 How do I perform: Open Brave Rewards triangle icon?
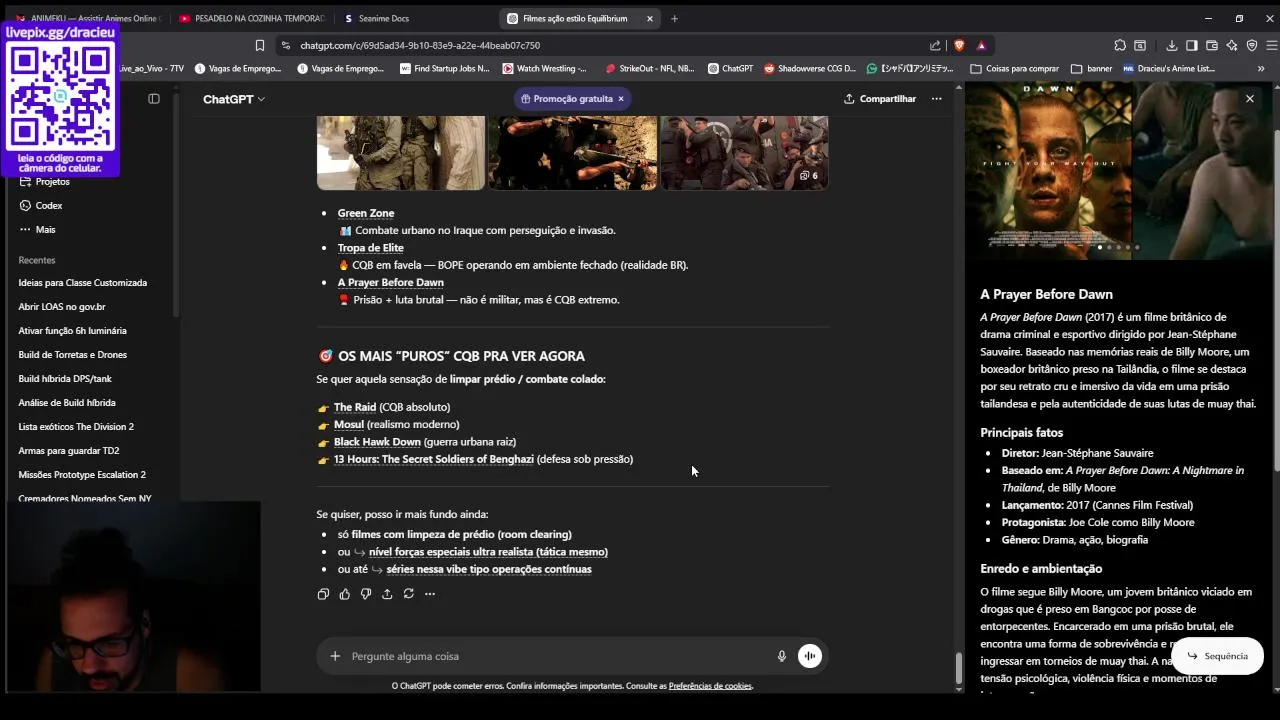[981, 45]
